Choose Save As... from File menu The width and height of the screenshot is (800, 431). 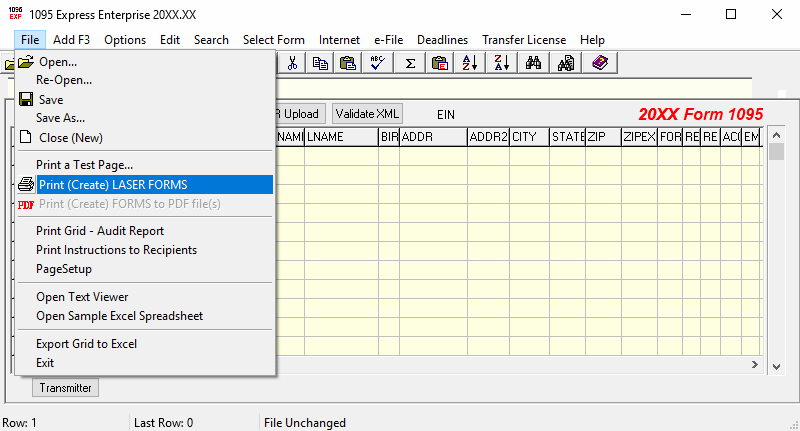click(x=60, y=118)
